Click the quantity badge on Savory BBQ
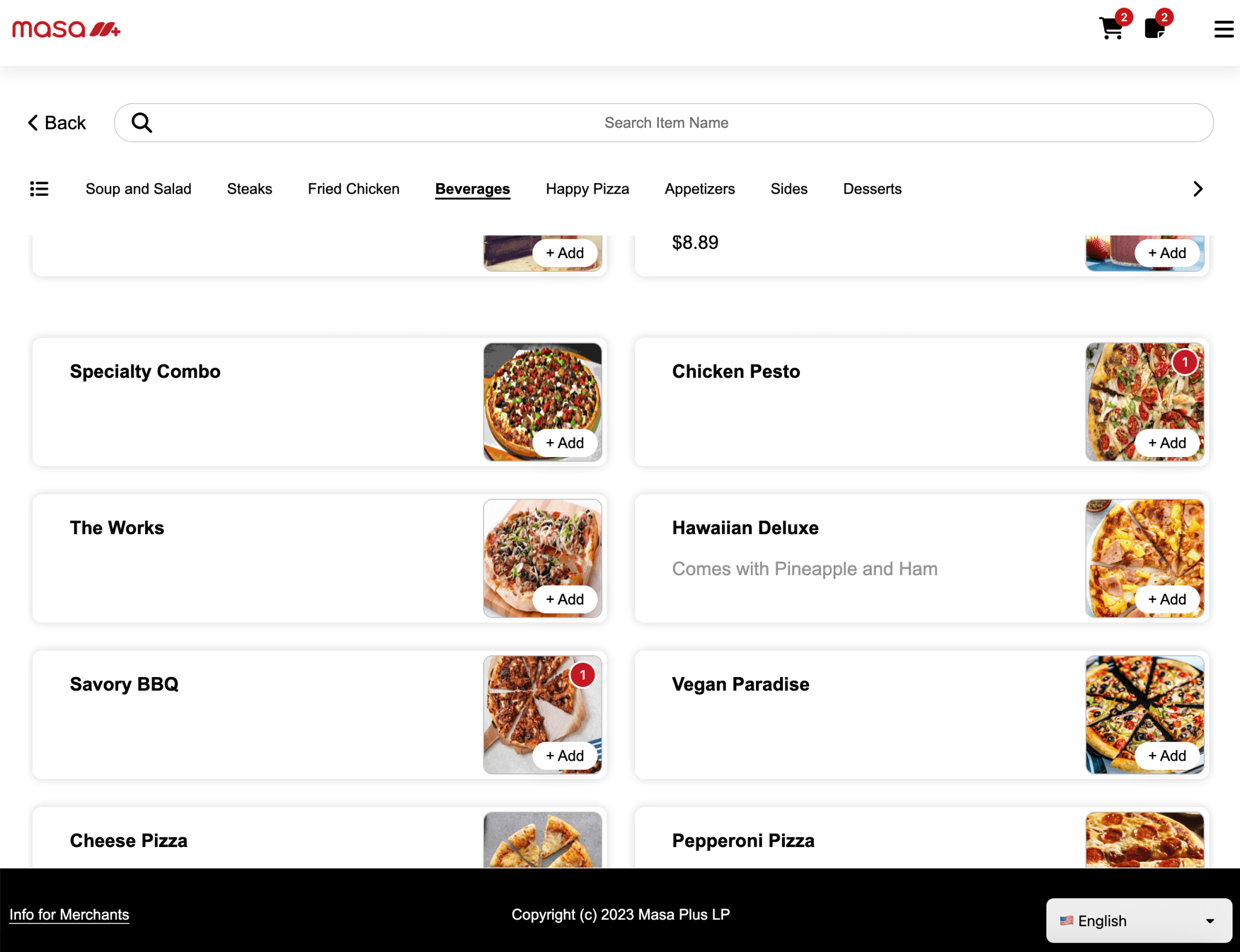 583,675
